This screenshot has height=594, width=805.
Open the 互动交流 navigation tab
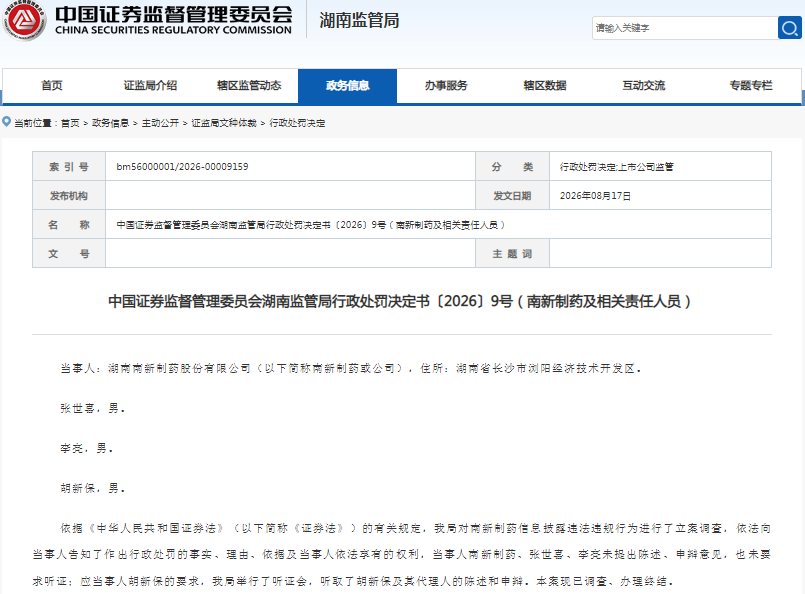(643, 86)
